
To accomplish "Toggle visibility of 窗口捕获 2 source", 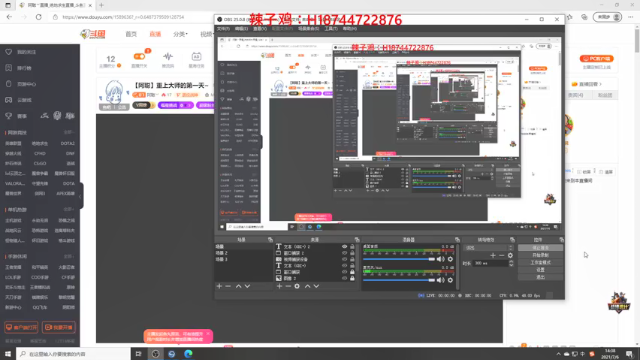I will [344, 253].
